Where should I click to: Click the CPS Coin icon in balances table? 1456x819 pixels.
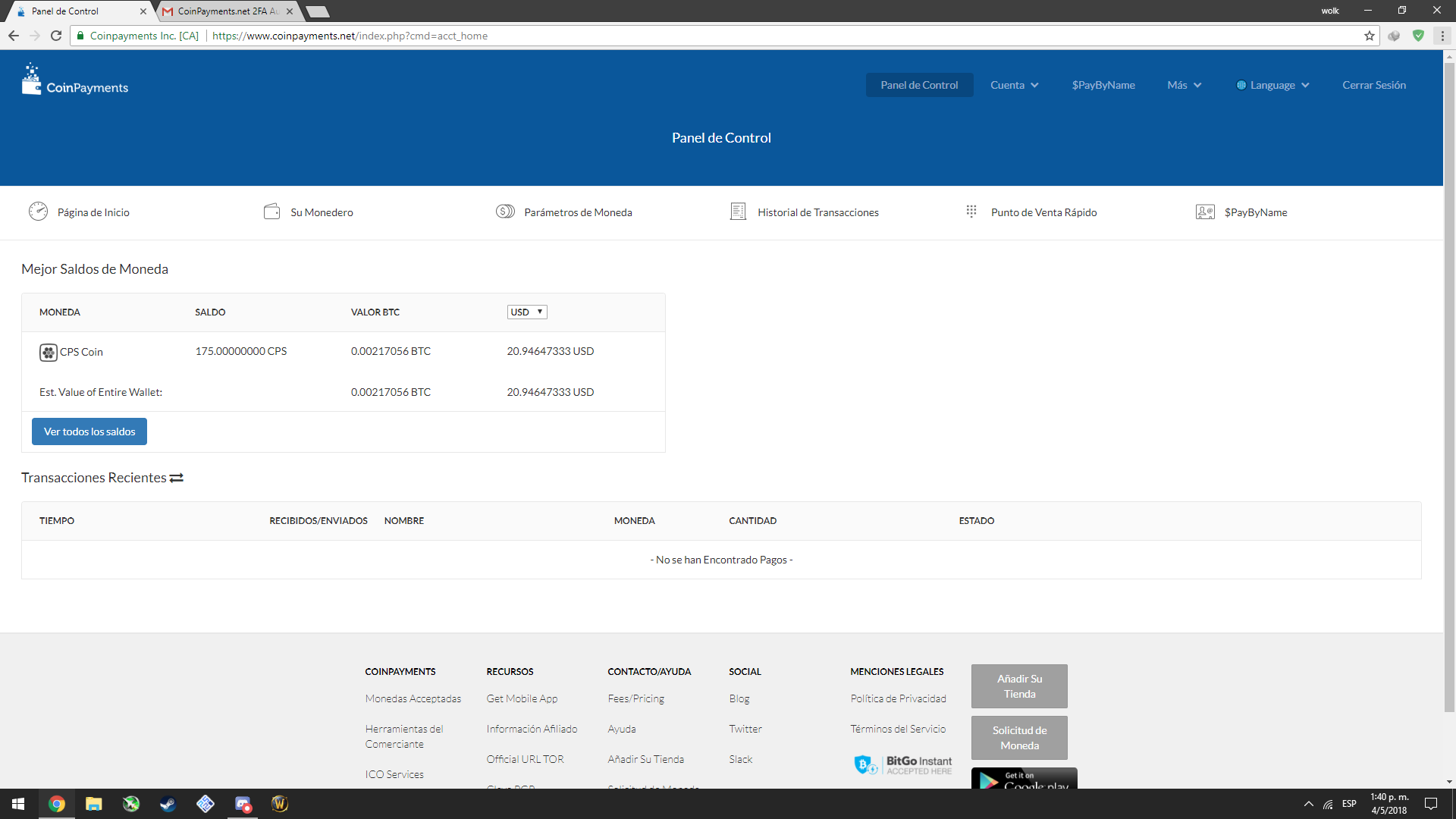click(x=48, y=352)
